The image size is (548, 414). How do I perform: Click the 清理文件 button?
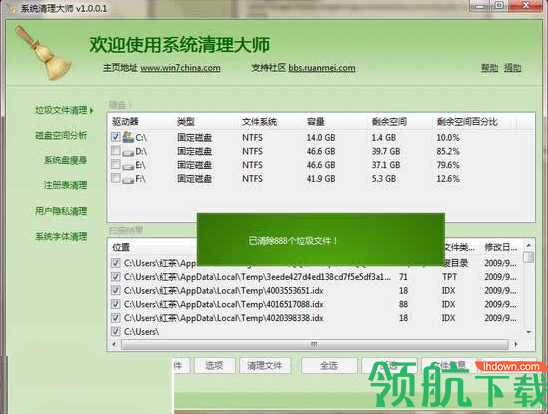265,365
